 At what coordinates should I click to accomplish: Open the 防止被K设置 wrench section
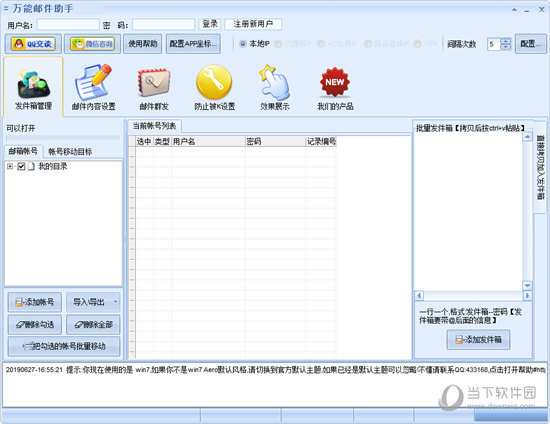[214, 88]
